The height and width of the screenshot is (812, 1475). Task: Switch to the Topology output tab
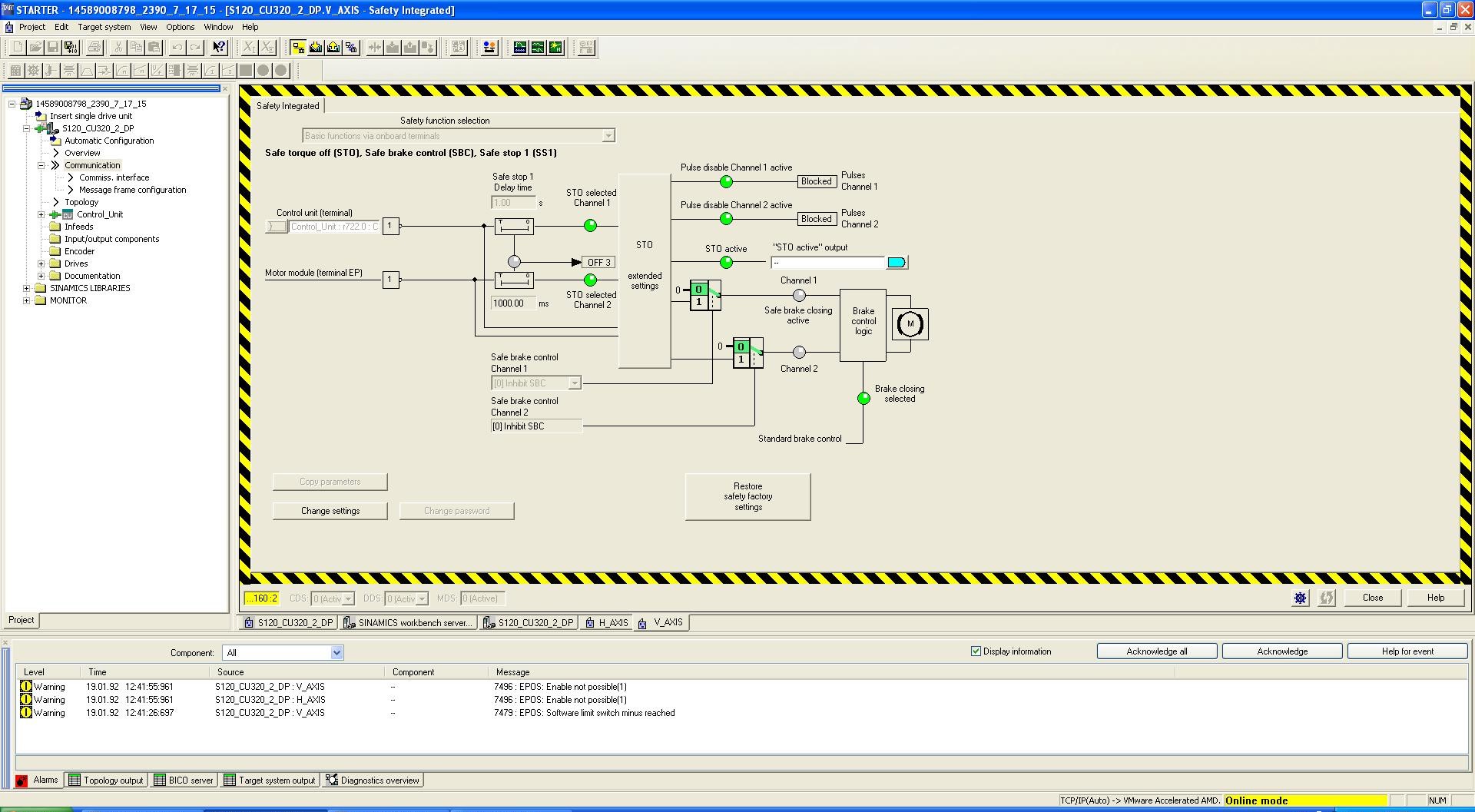(x=106, y=781)
